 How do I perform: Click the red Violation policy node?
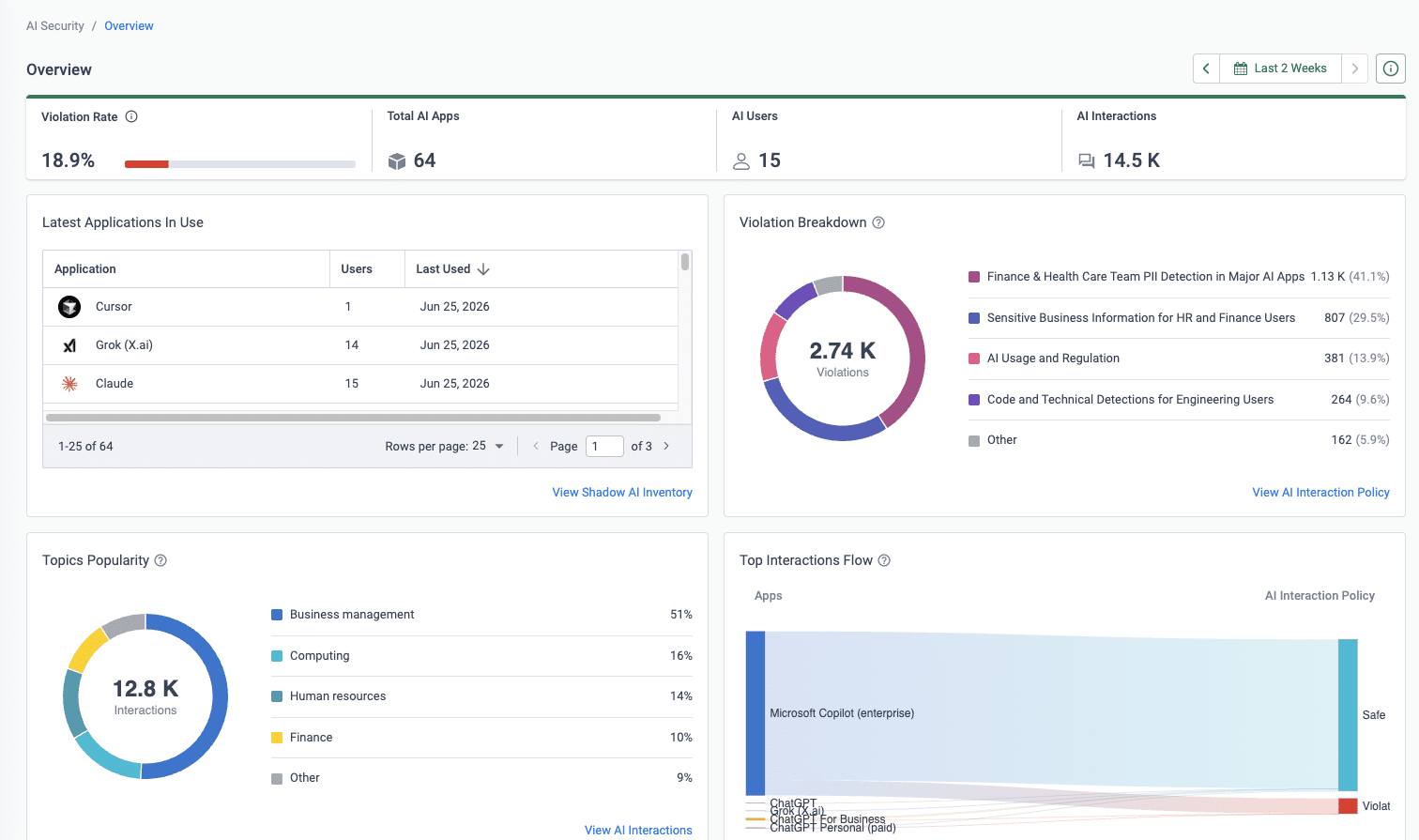pos(1348,806)
